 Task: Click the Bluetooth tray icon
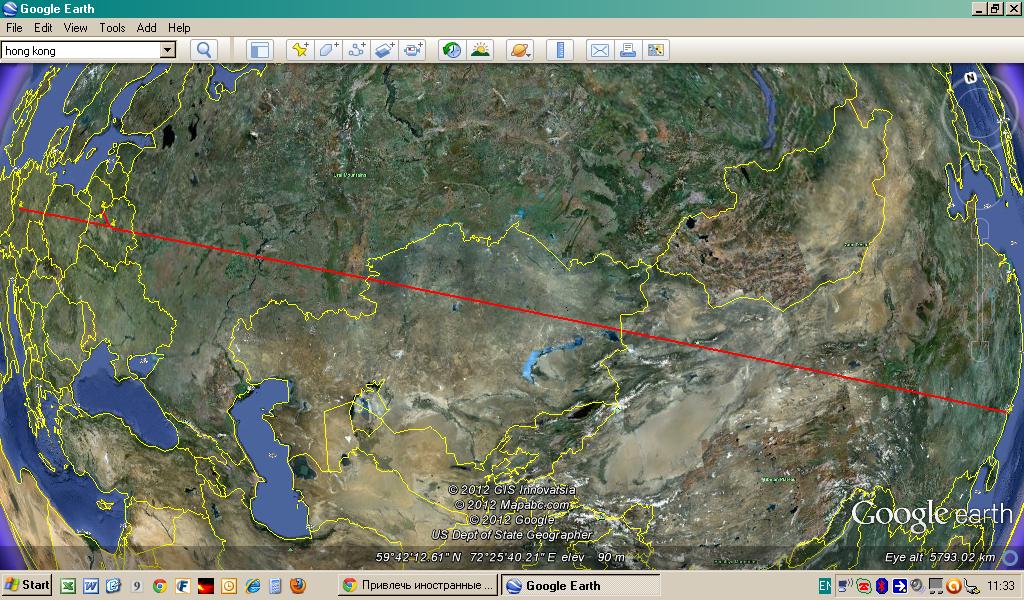(x=882, y=586)
